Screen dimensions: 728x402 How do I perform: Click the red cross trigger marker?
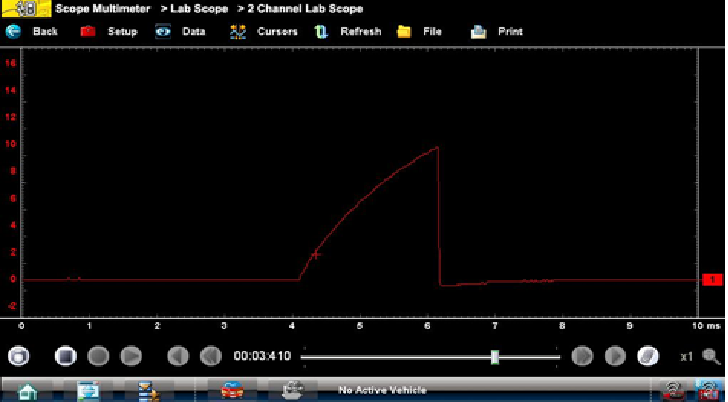[x=316, y=255]
